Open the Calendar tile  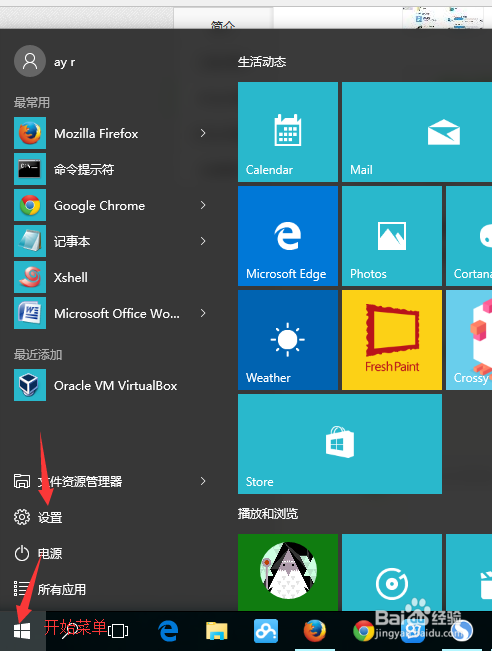(288, 132)
